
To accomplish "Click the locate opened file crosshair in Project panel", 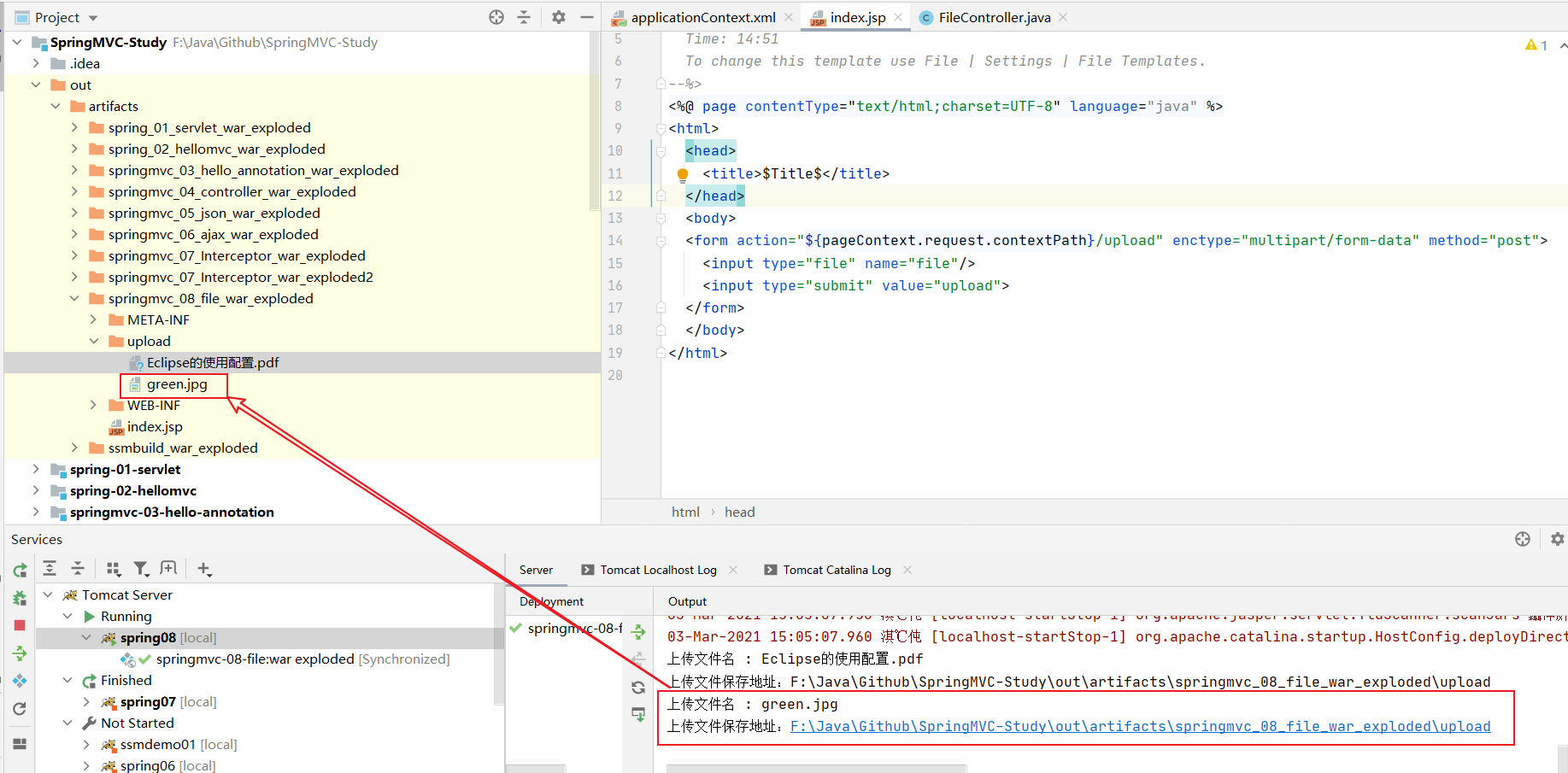I will pyautogui.click(x=496, y=17).
